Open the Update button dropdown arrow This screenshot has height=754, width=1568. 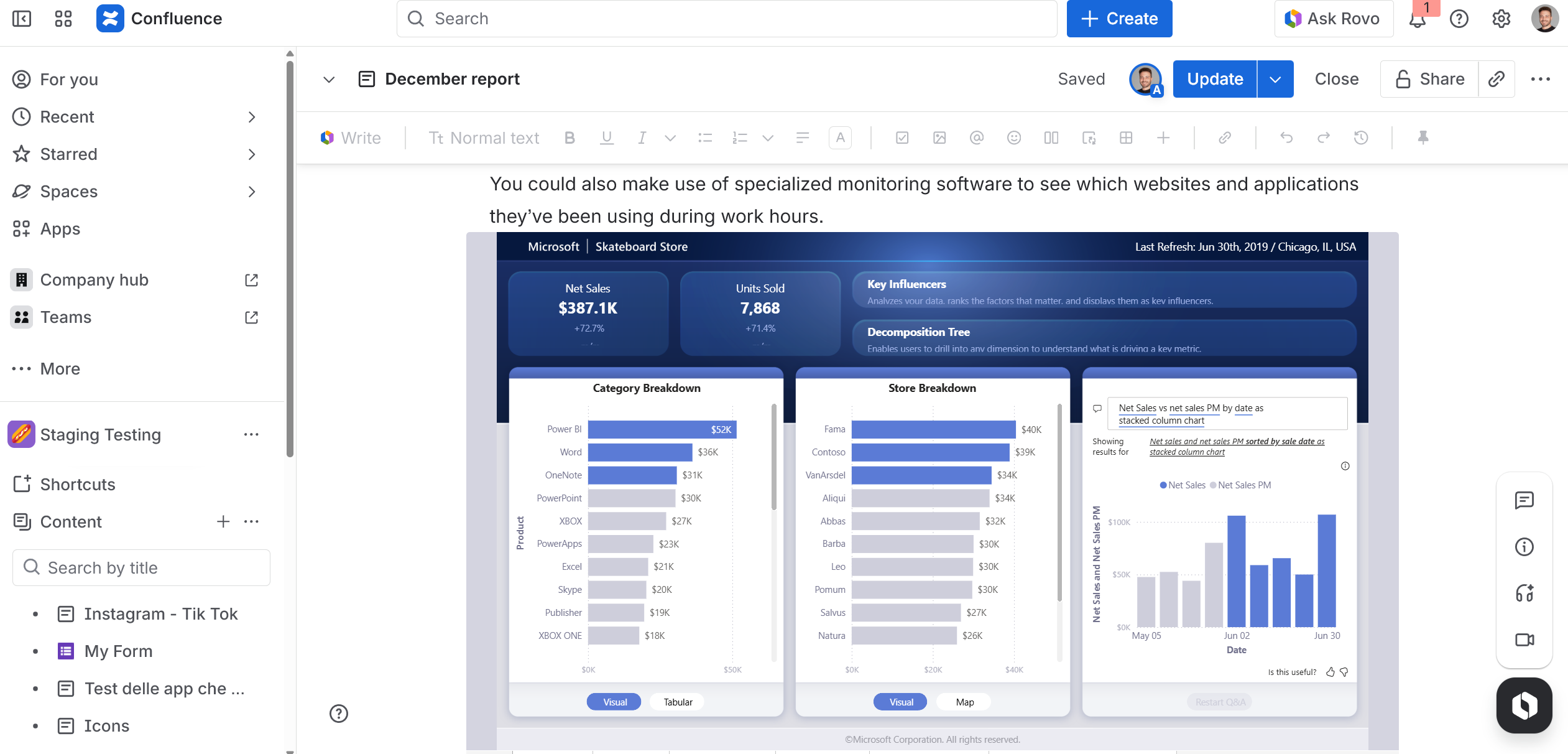click(x=1275, y=79)
